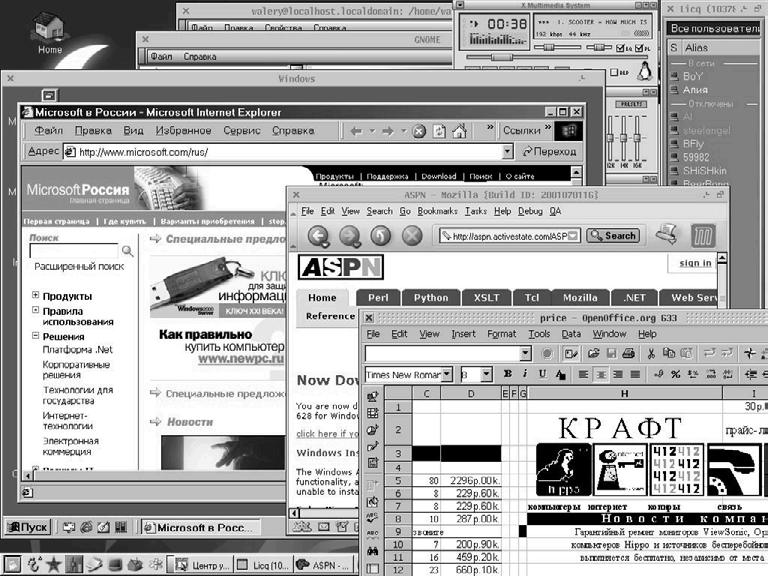Click the Print icon in Mozilla toolbar
Viewport: 768px width, 576px height.
(x=667, y=235)
